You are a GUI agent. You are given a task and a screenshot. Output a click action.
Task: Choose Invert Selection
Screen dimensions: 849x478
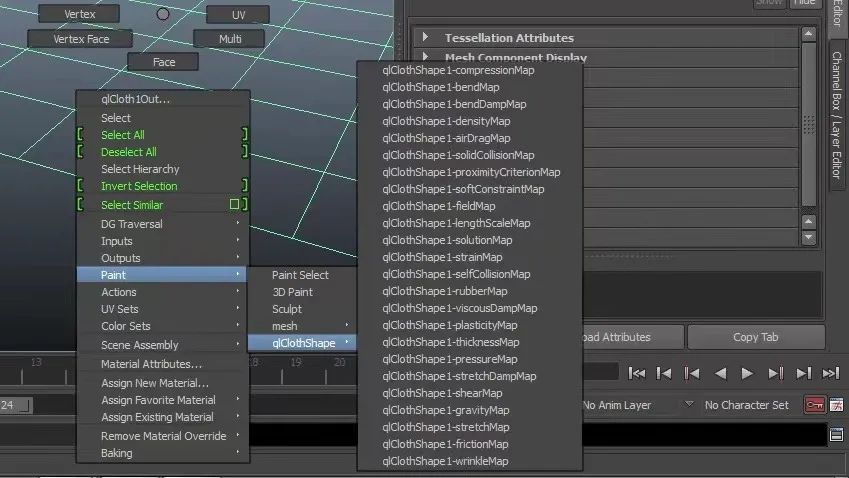coord(163,186)
